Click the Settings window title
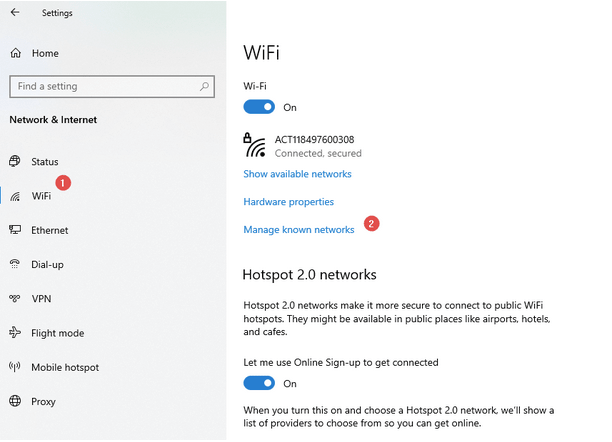612x442 pixels. click(x=57, y=13)
